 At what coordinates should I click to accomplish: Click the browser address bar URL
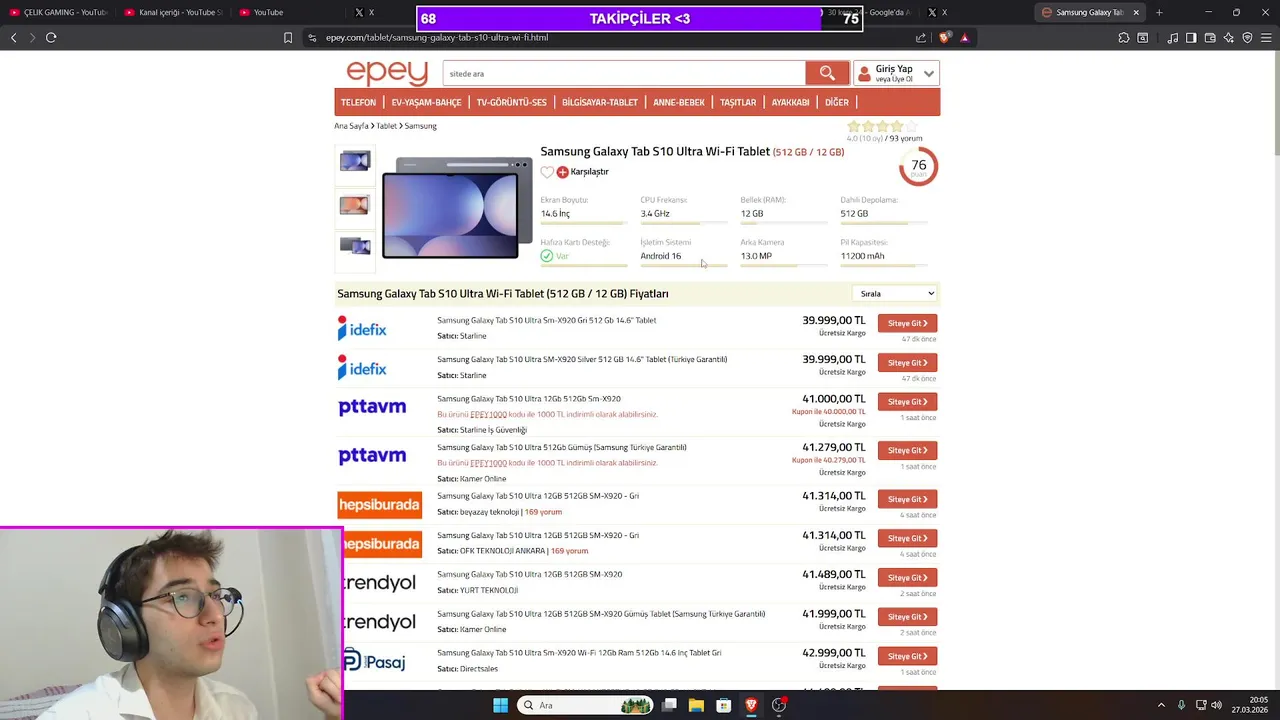(437, 37)
